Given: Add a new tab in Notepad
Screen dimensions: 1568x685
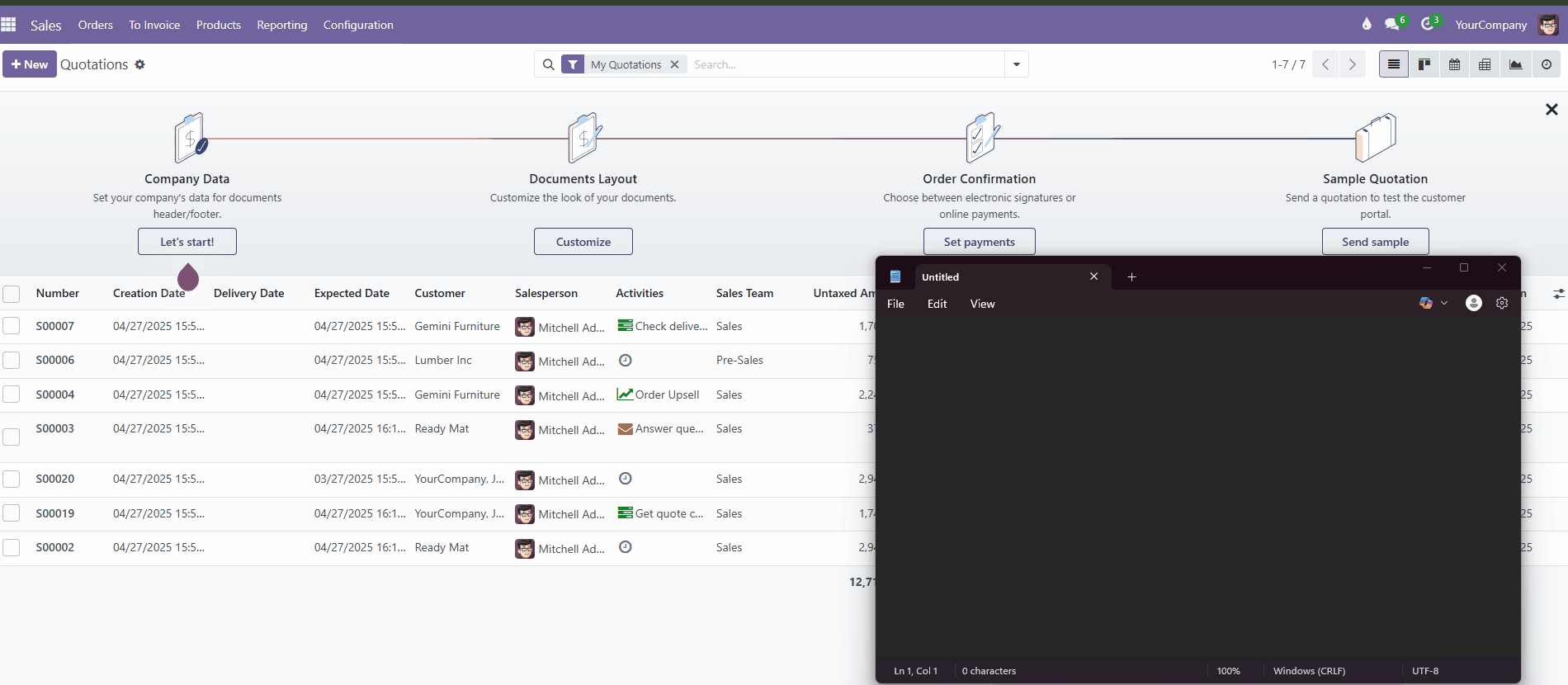Looking at the screenshot, I should pyautogui.click(x=1131, y=277).
